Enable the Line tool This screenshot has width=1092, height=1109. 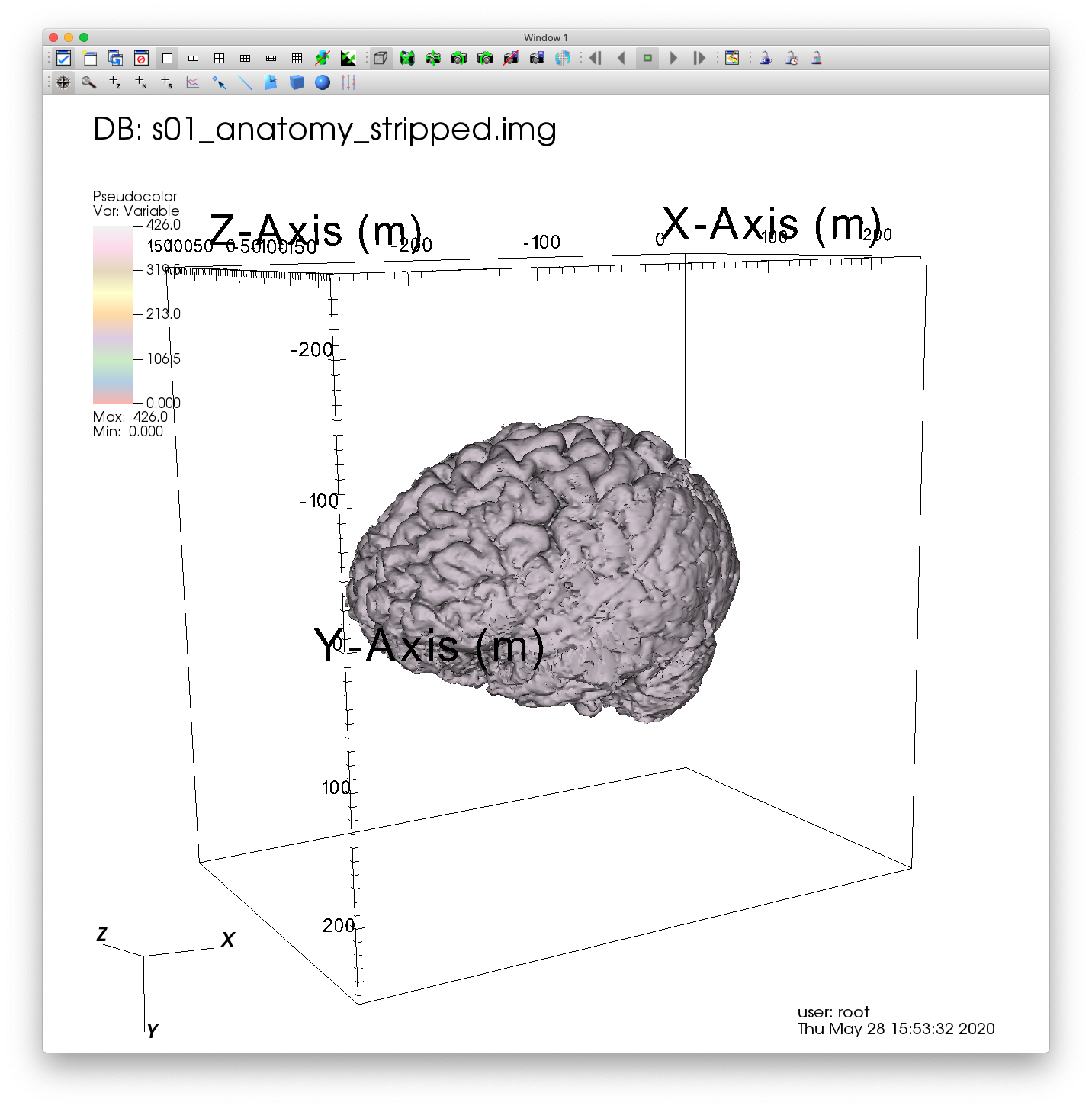[x=245, y=82]
